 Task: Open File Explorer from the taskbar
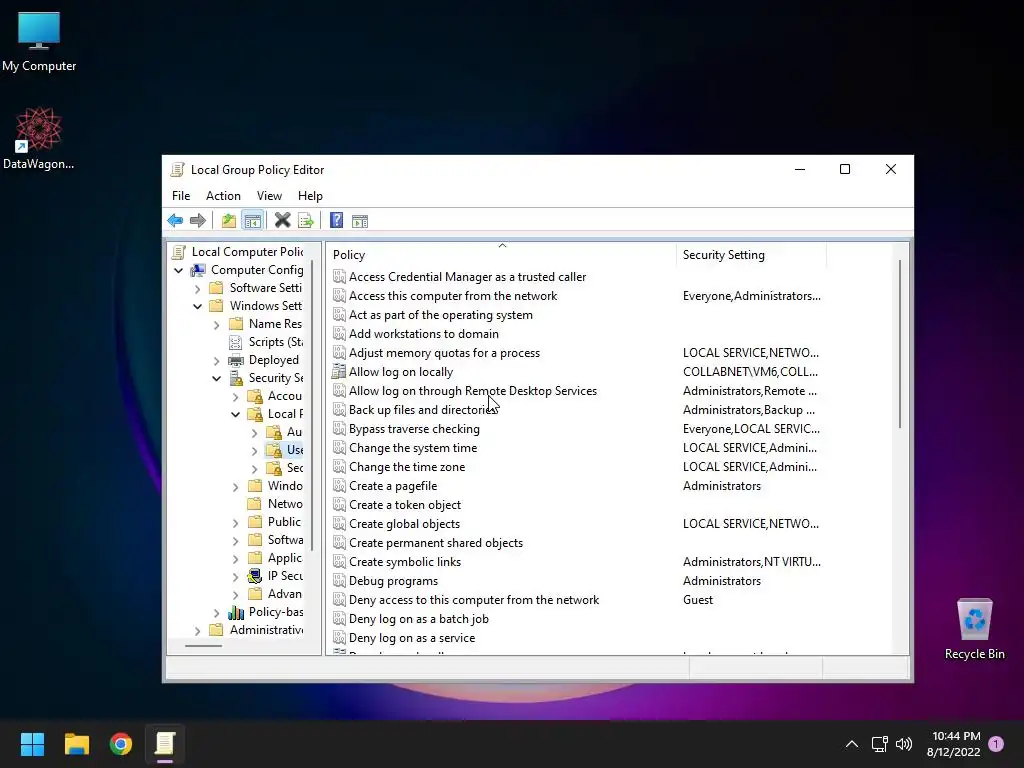coord(76,744)
